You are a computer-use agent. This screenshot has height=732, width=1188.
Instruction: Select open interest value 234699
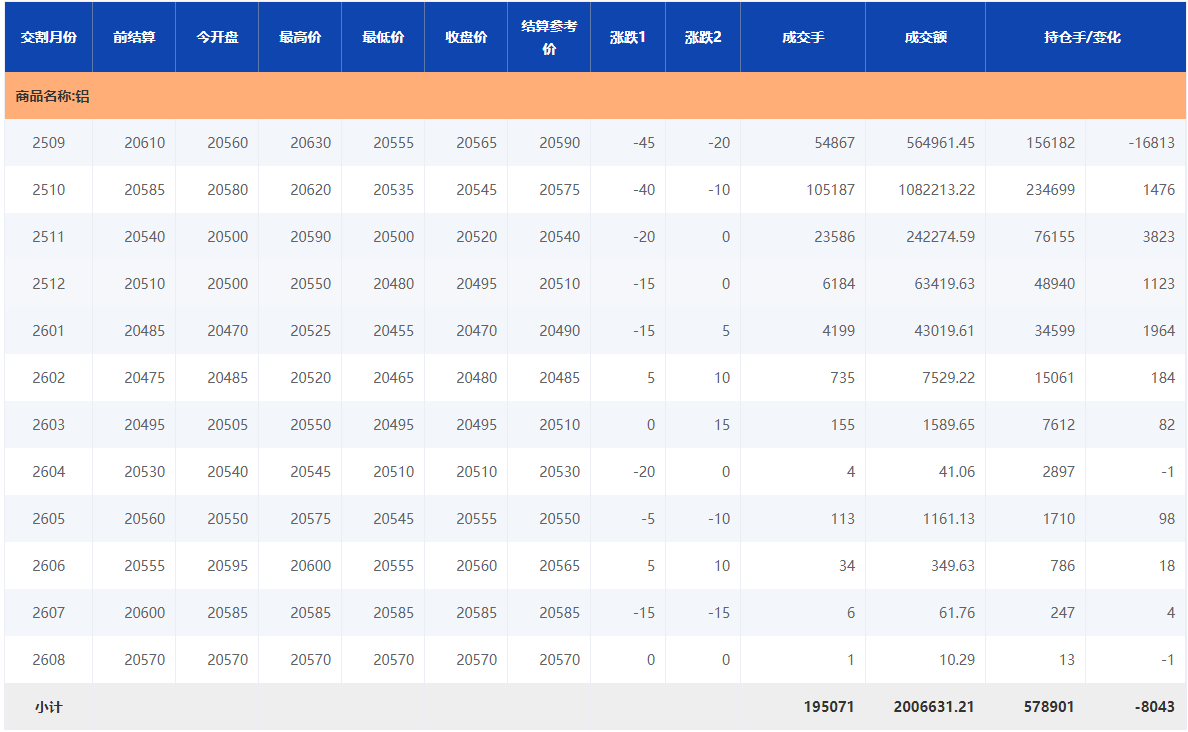point(1050,190)
